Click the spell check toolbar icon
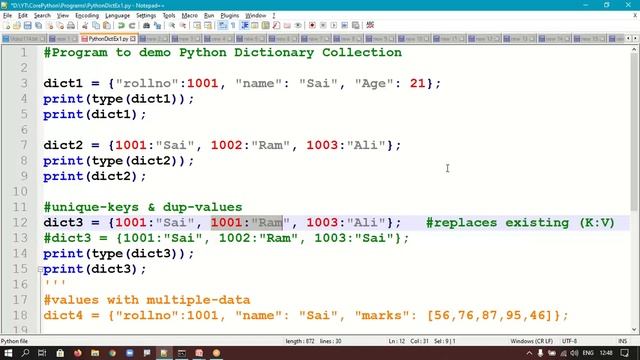The width and height of the screenshot is (640, 360). tap(370, 25)
